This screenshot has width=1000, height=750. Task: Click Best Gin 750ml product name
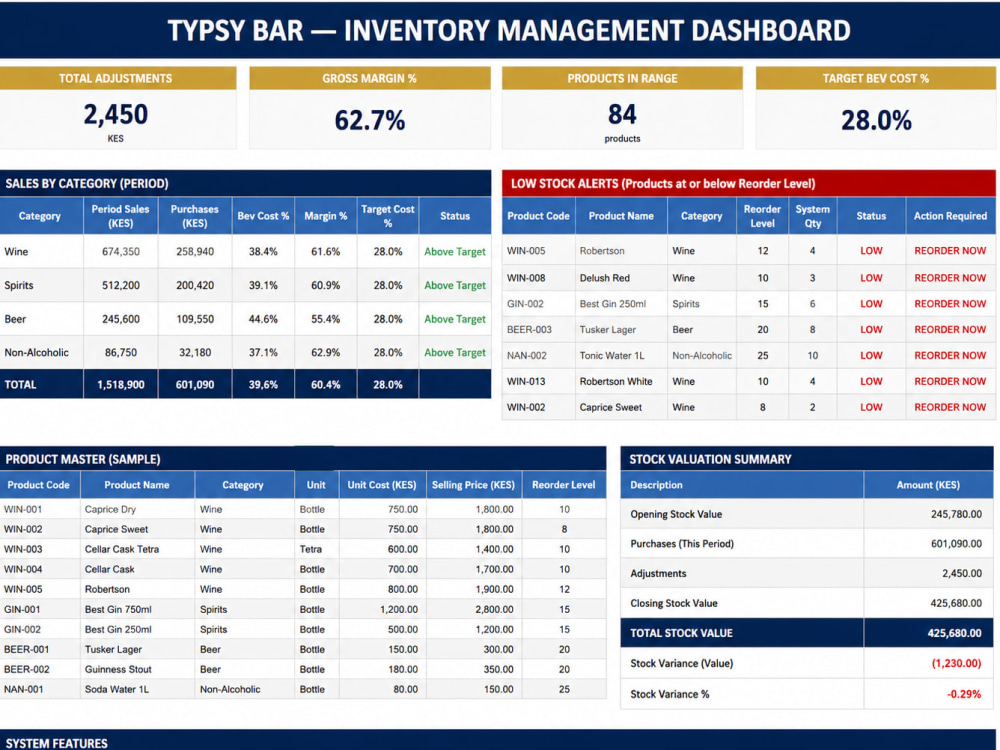(x=118, y=609)
